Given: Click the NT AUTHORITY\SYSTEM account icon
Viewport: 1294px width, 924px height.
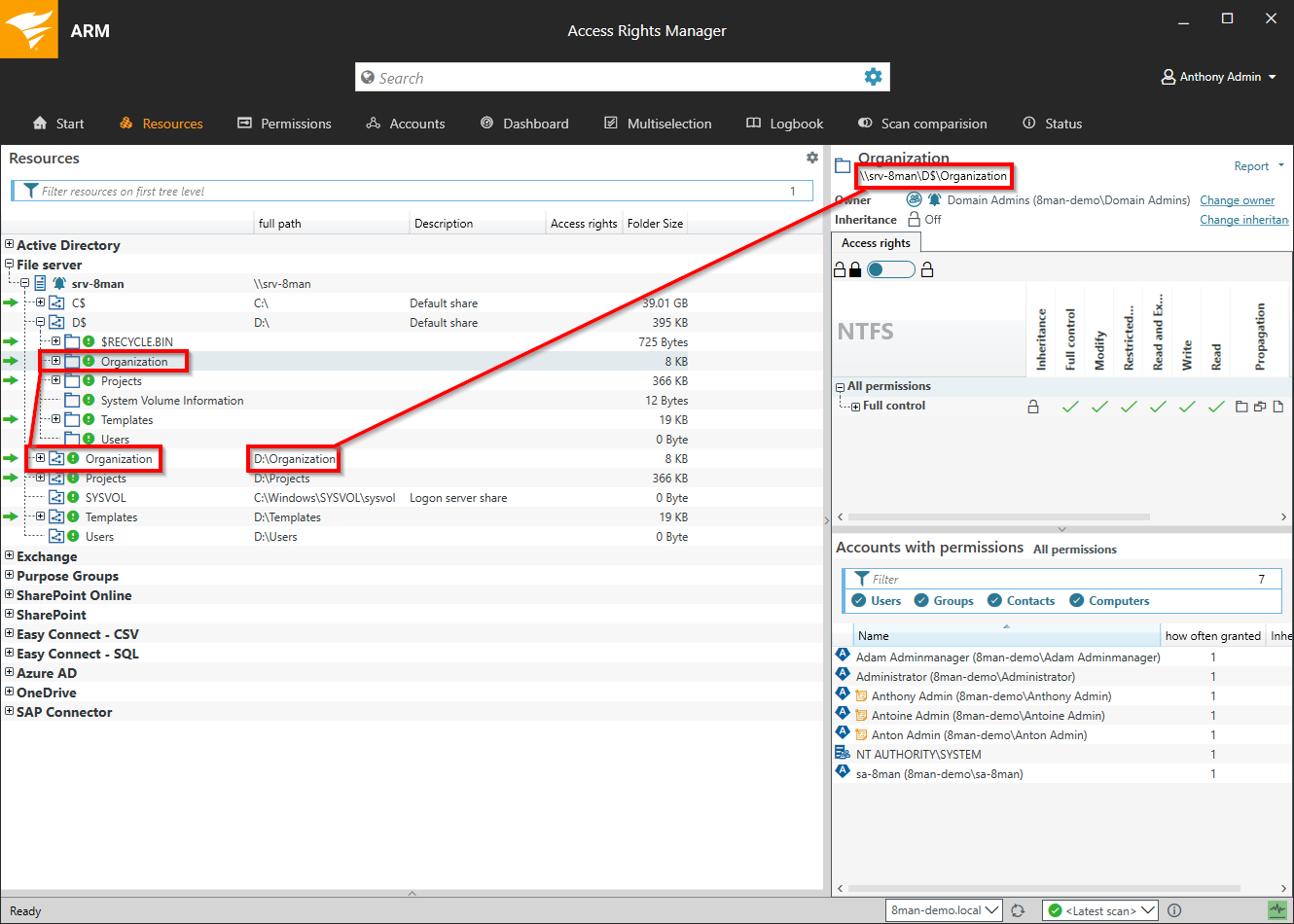Looking at the screenshot, I should (843, 753).
